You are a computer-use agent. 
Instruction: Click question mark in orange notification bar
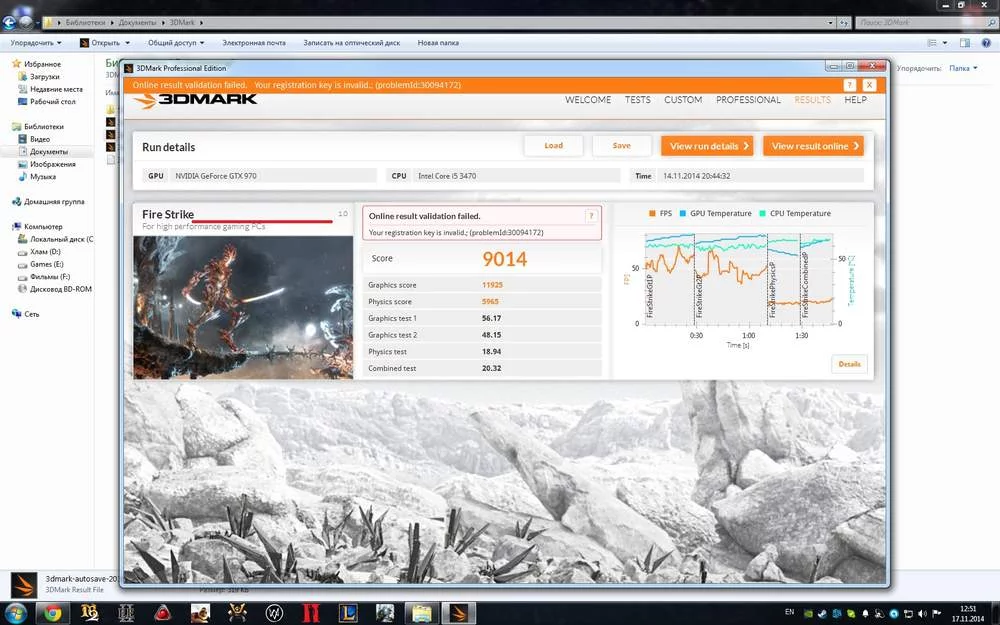[849, 85]
